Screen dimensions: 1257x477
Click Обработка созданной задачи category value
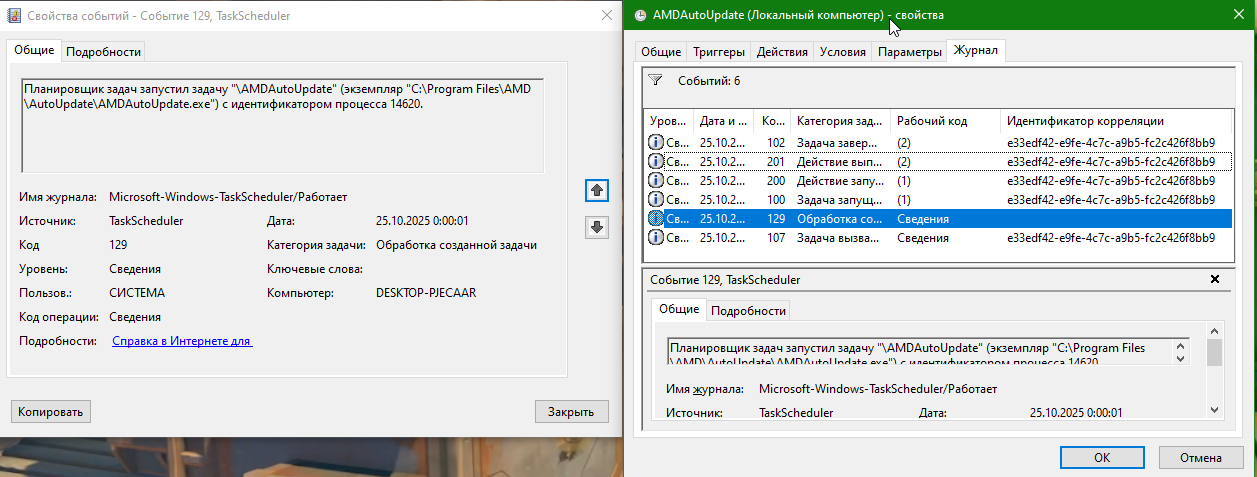[x=456, y=245]
